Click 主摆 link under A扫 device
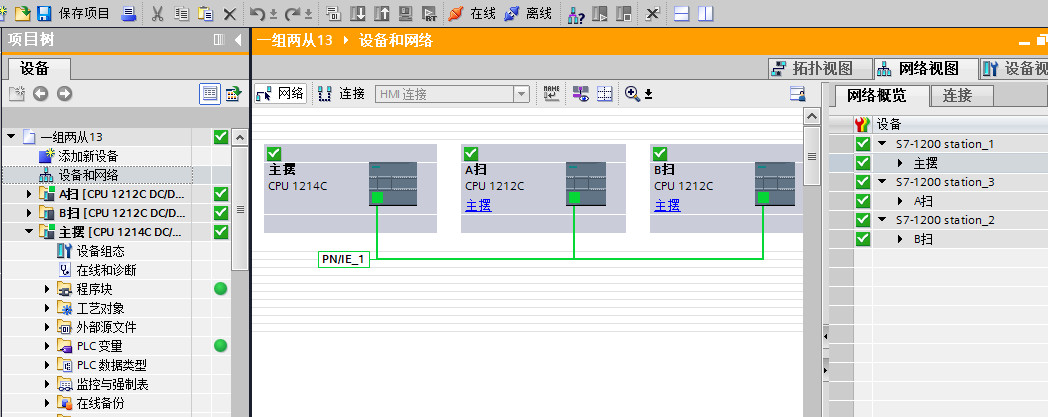The width and height of the screenshot is (1048, 417). [x=479, y=206]
